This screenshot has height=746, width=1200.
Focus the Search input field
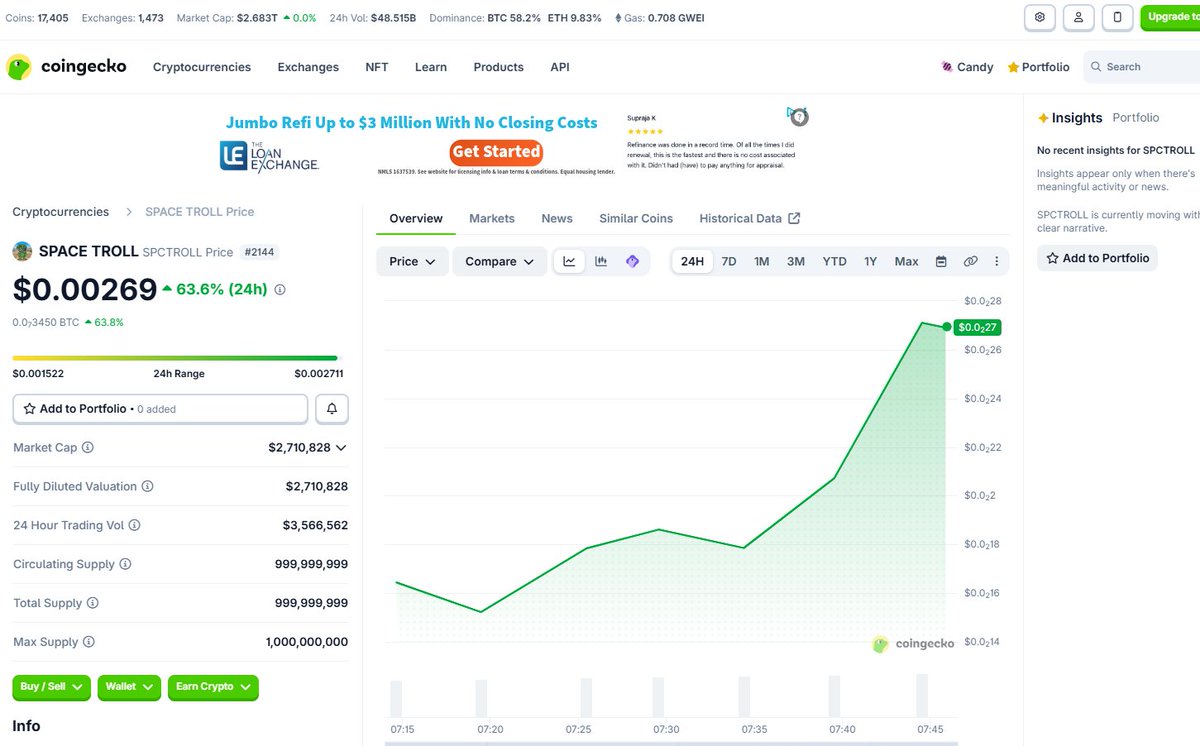point(1142,67)
